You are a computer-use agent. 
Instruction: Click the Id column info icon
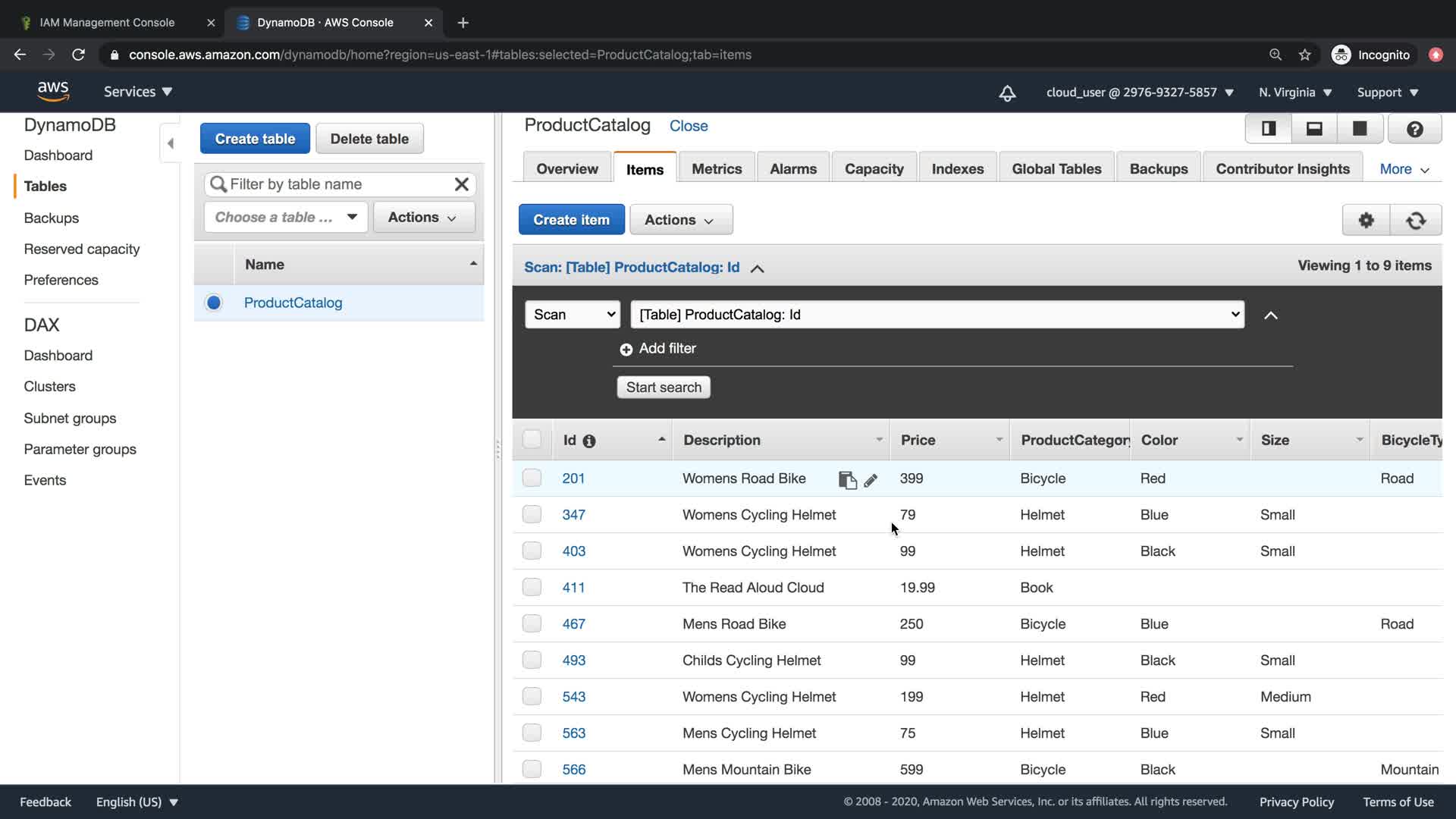point(589,441)
